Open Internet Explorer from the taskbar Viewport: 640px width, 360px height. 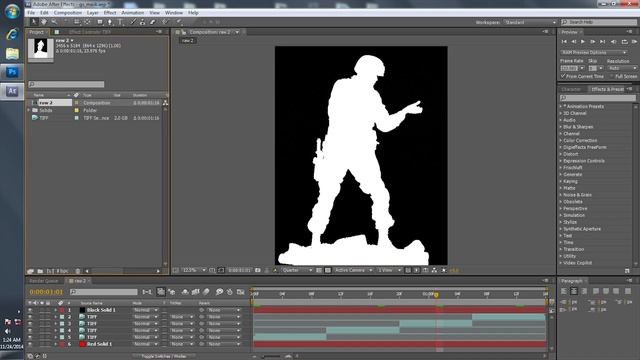[x=12, y=34]
